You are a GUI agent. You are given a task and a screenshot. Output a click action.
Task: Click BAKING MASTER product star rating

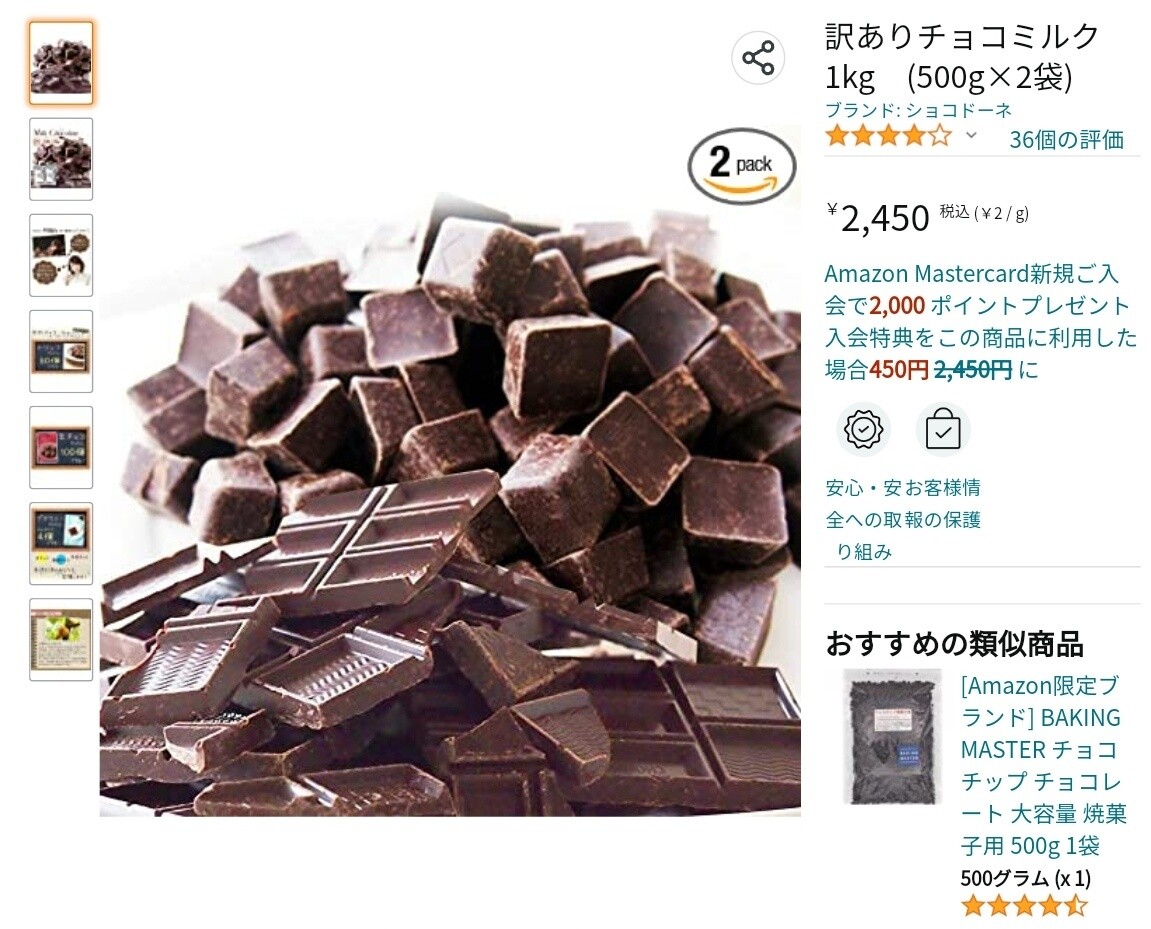click(x=1024, y=906)
